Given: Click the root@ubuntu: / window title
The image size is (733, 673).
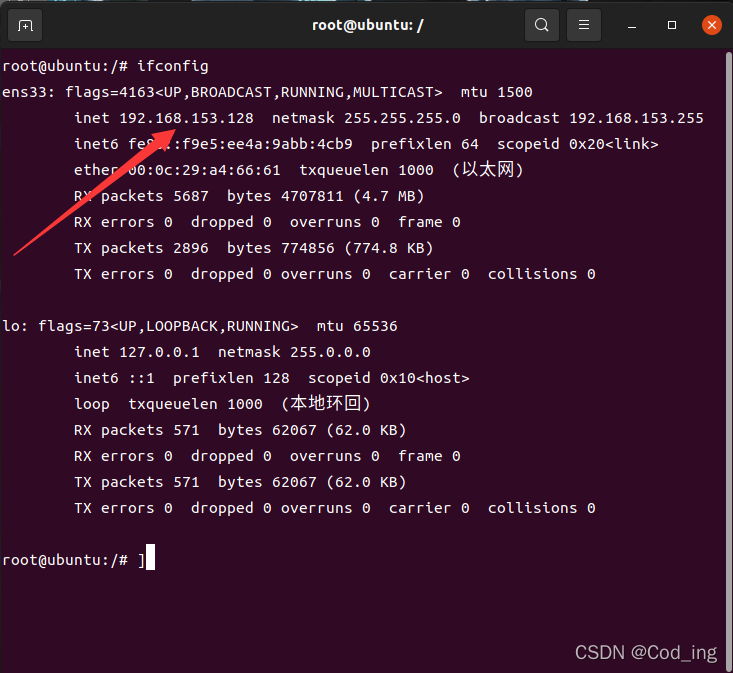Looking at the screenshot, I should tap(367, 25).
